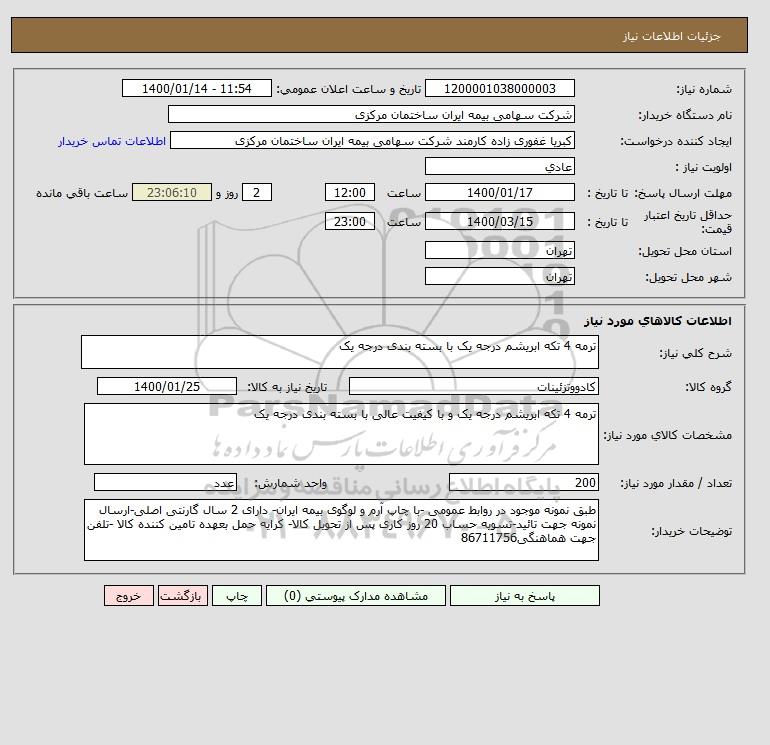Click the استان محل تحویل label
Image resolution: width=770 pixels, height=745 pixels.
click(685, 251)
